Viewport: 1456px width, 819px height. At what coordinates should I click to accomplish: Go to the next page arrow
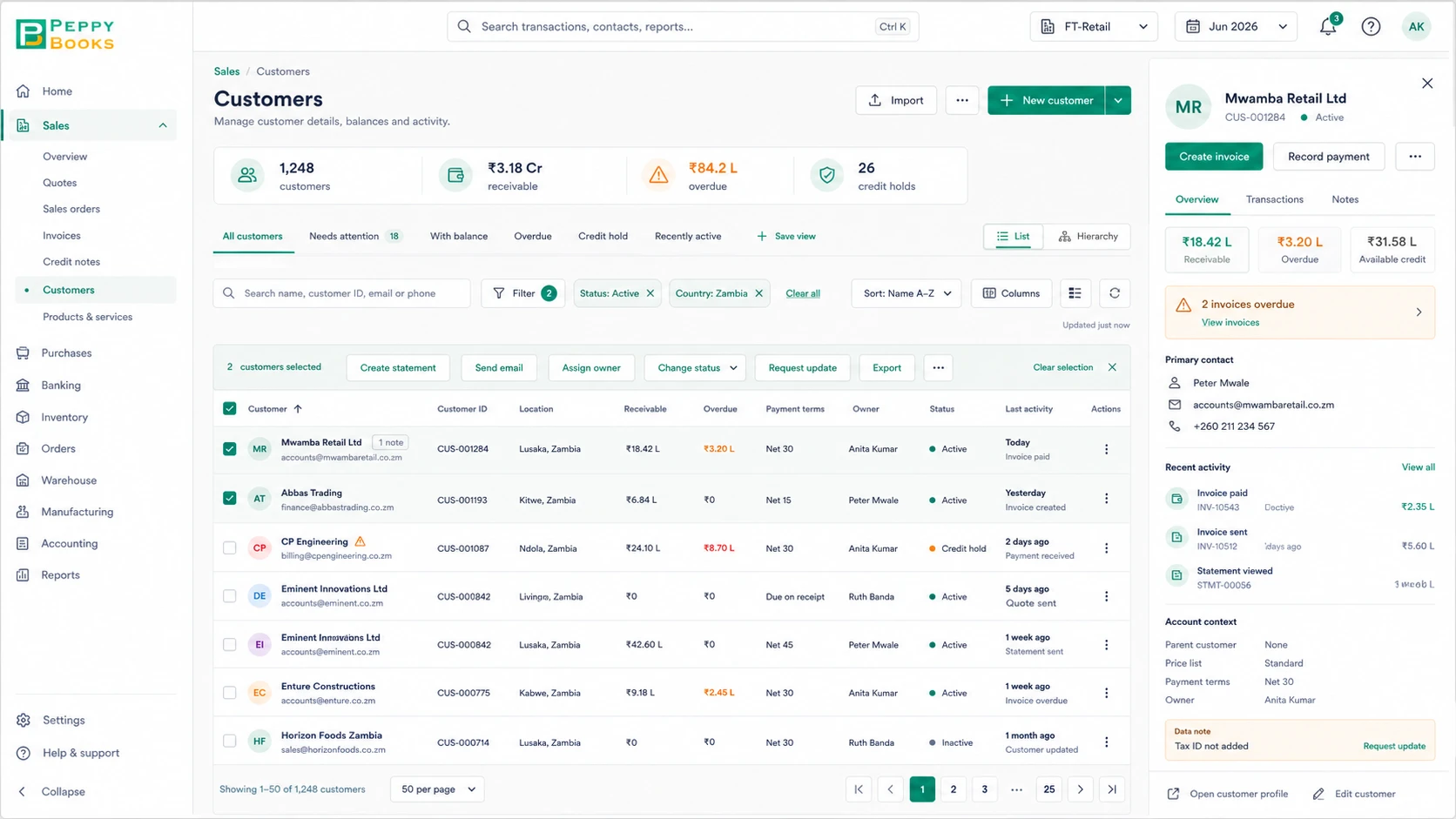pos(1081,789)
